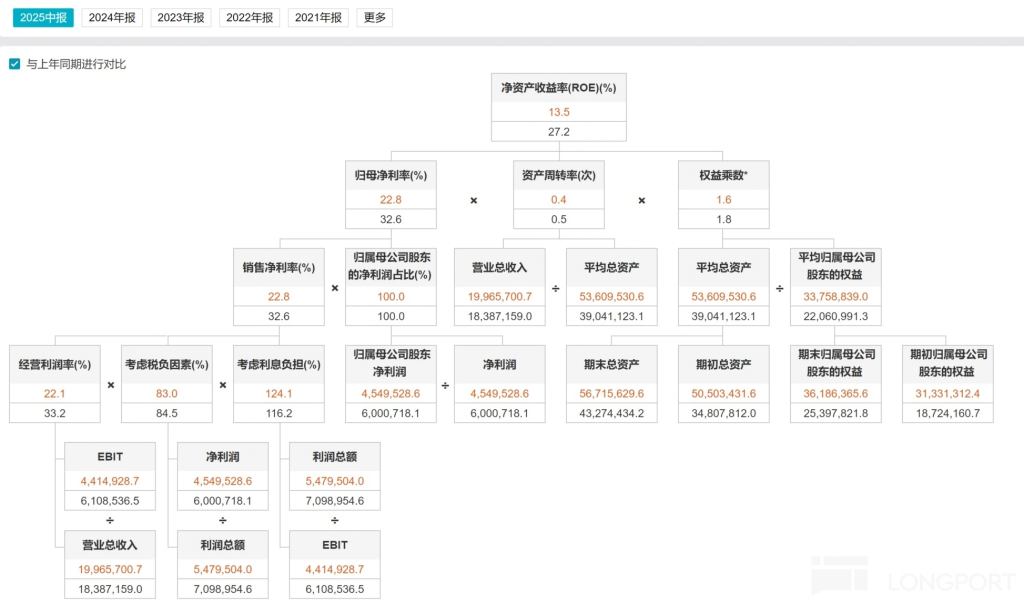This screenshot has height=604, width=1024.
Task: Open the 2023年报 report tab
Action: tap(181, 18)
